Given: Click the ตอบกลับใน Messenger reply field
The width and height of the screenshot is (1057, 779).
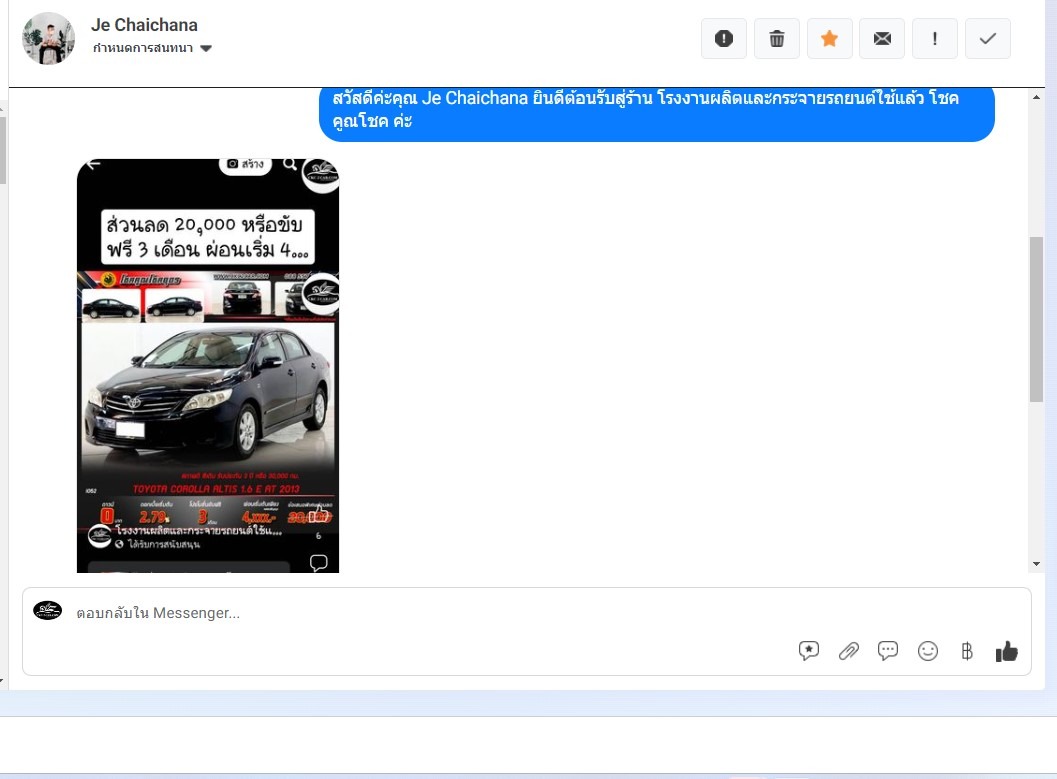Looking at the screenshot, I should pyautogui.click(x=400, y=613).
